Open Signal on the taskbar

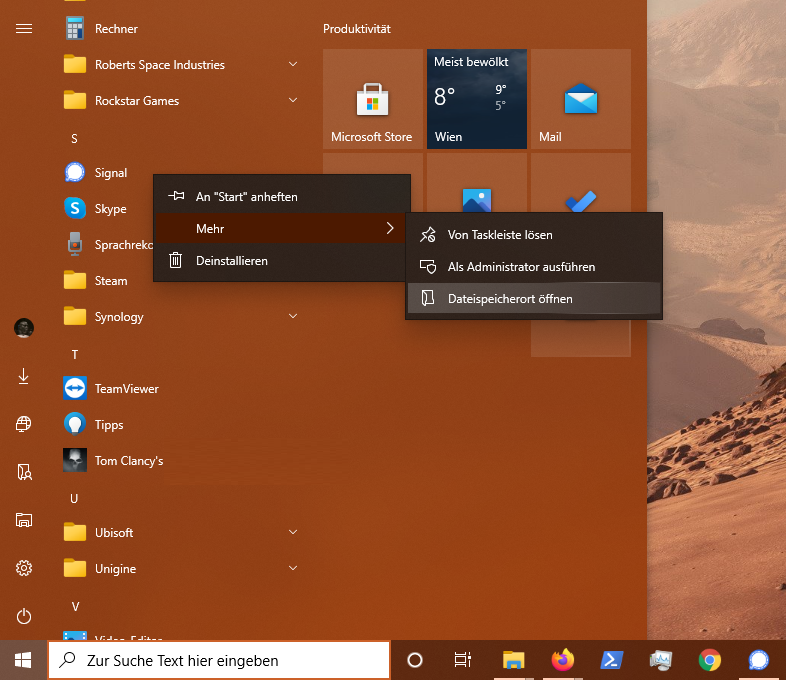point(759,660)
